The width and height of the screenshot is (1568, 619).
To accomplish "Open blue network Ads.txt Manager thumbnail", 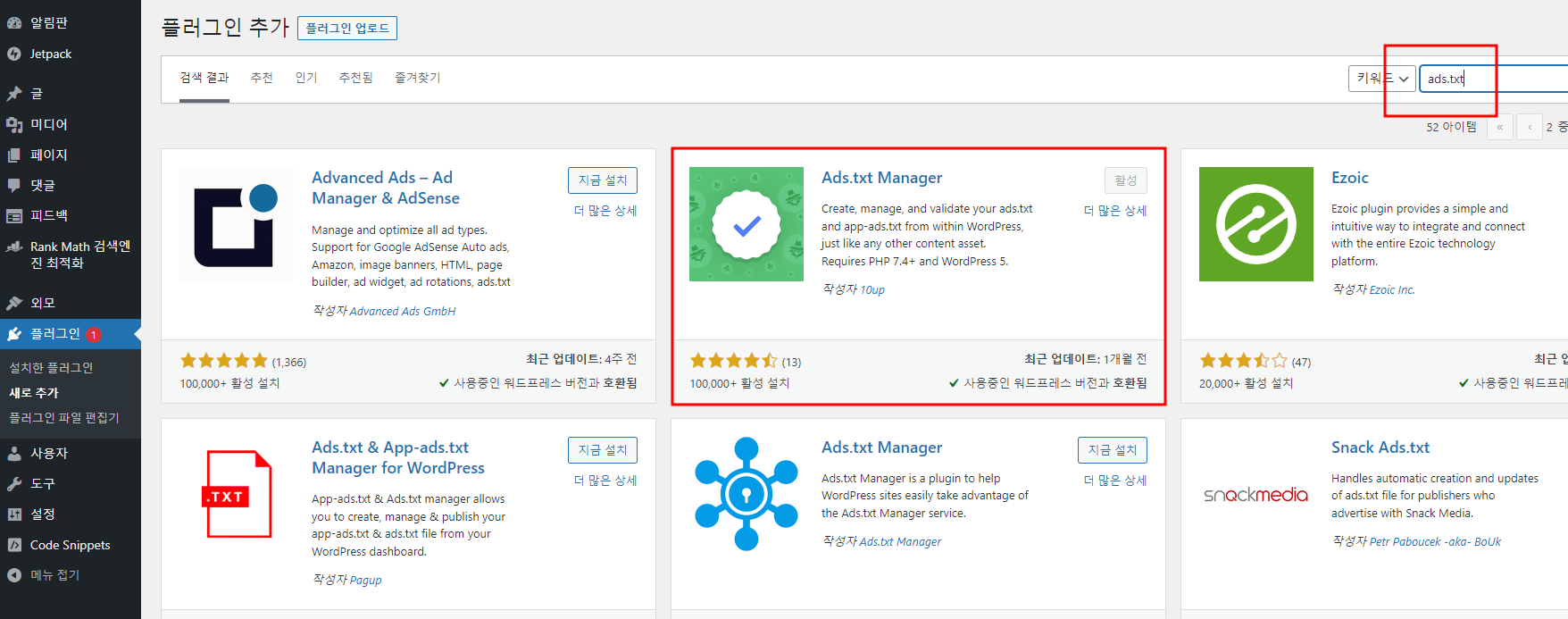I will click(746, 494).
